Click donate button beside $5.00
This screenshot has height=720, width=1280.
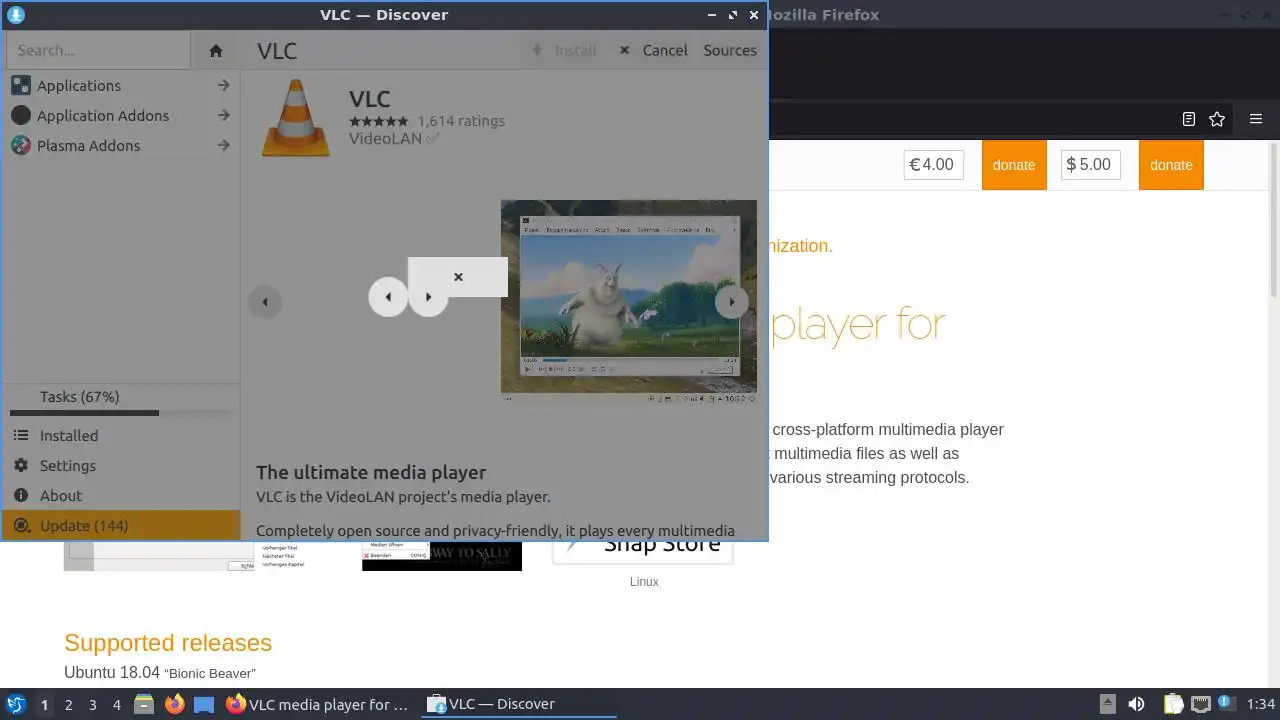(1171, 165)
